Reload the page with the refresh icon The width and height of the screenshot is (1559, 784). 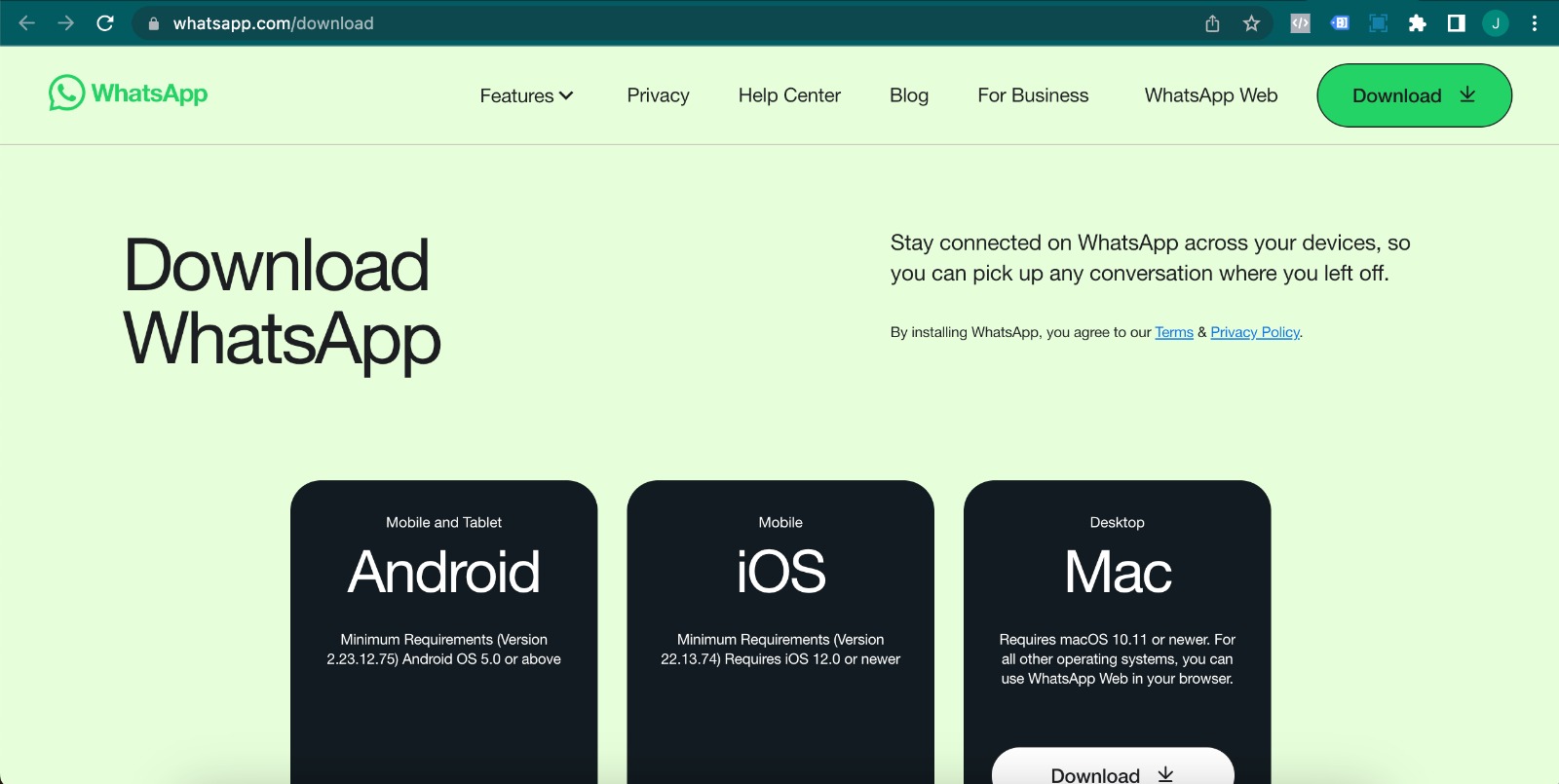(x=105, y=23)
